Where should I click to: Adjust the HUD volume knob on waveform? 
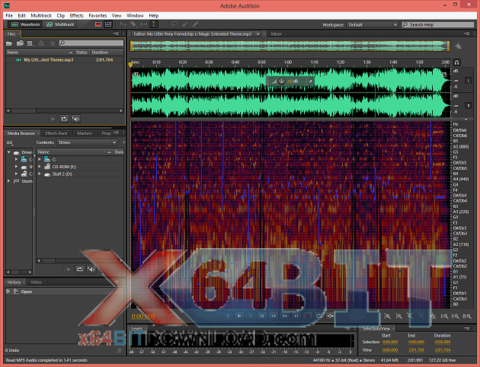[281, 81]
